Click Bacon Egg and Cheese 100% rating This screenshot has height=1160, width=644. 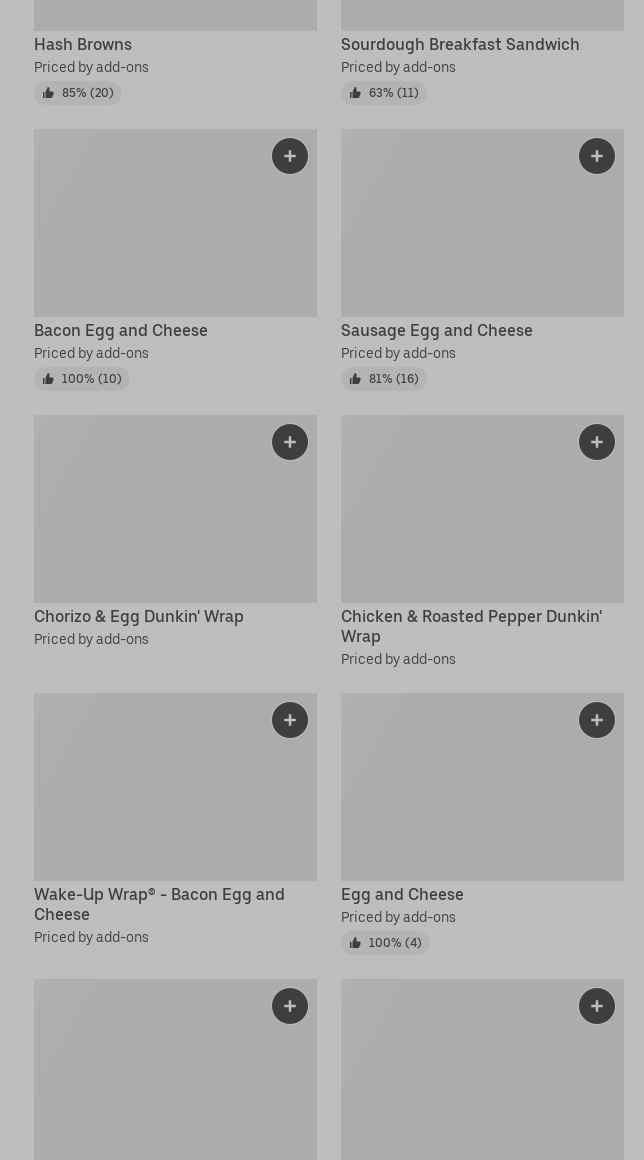point(81,379)
